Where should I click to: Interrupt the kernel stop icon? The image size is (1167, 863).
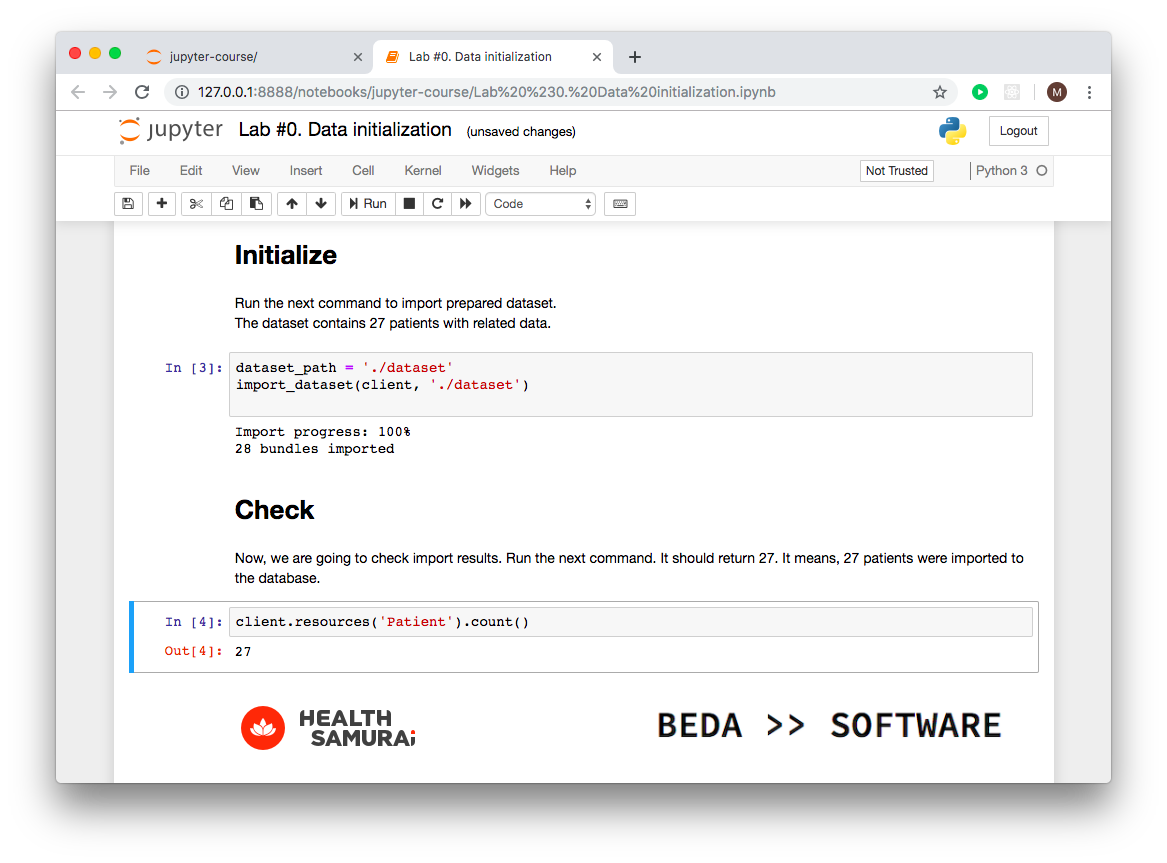[409, 204]
